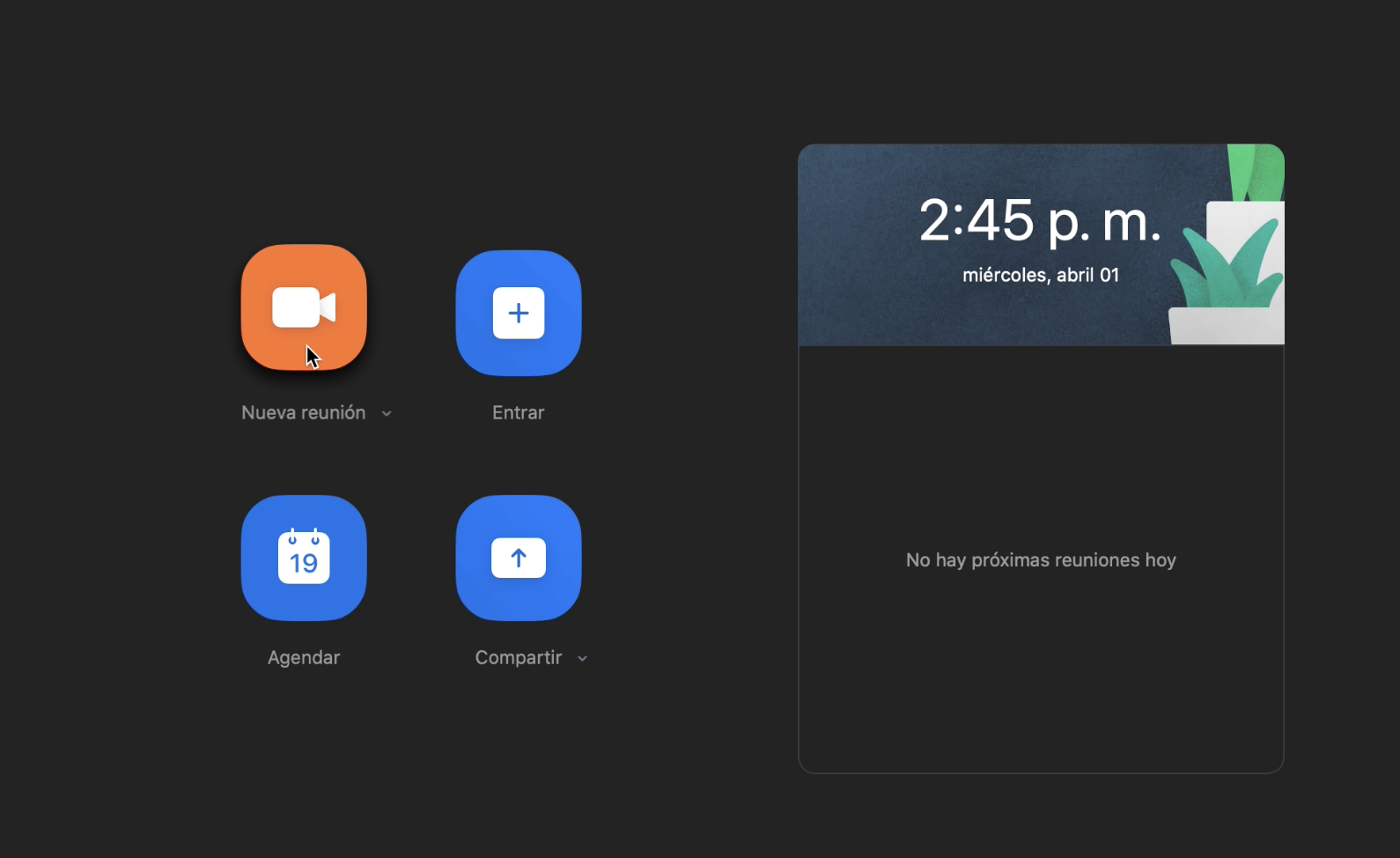Expand the Compartir options chevron
Viewport: 1400px width, 858px height.
click(582, 658)
